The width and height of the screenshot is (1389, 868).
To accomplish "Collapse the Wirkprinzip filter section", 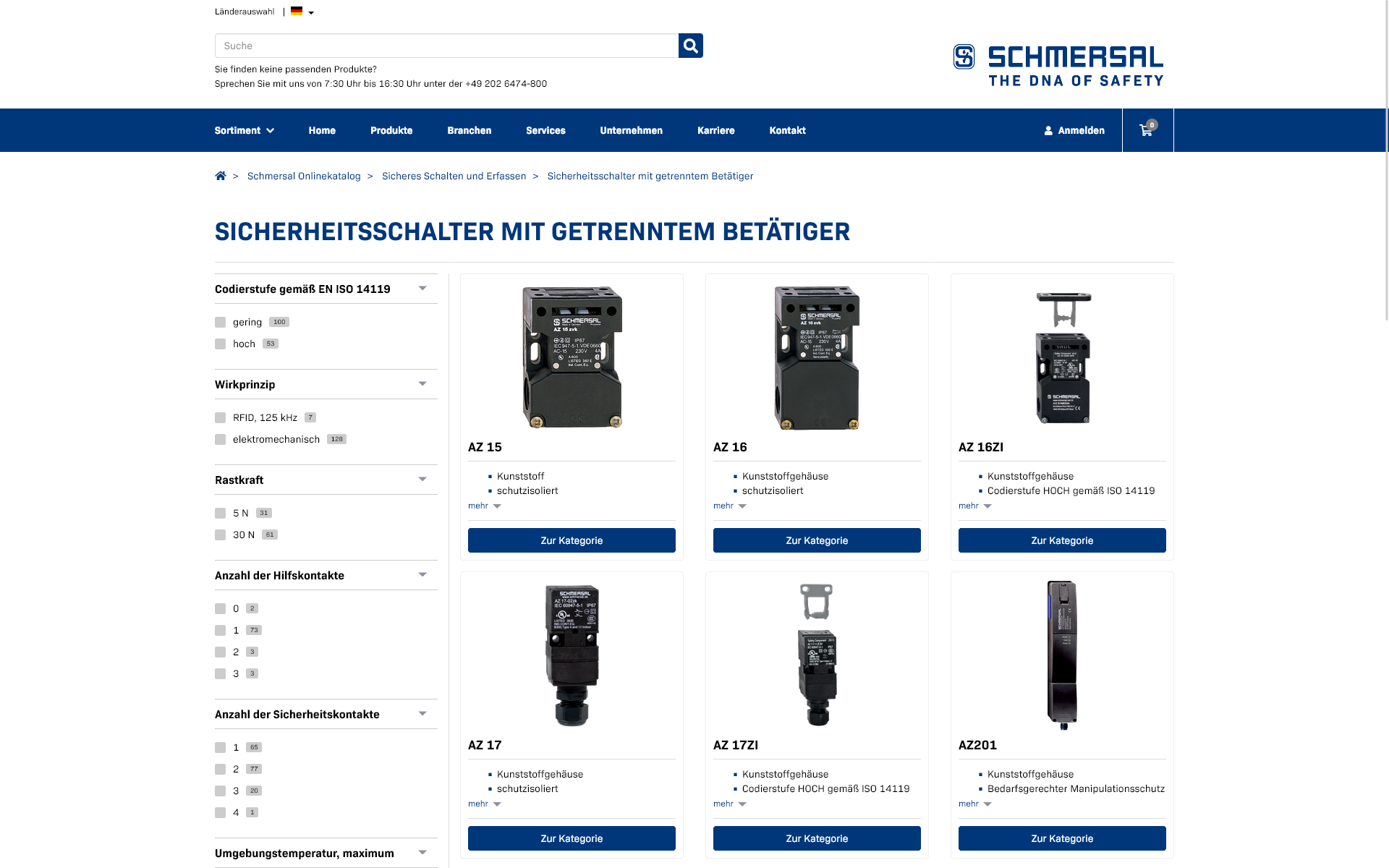I will (422, 384).
